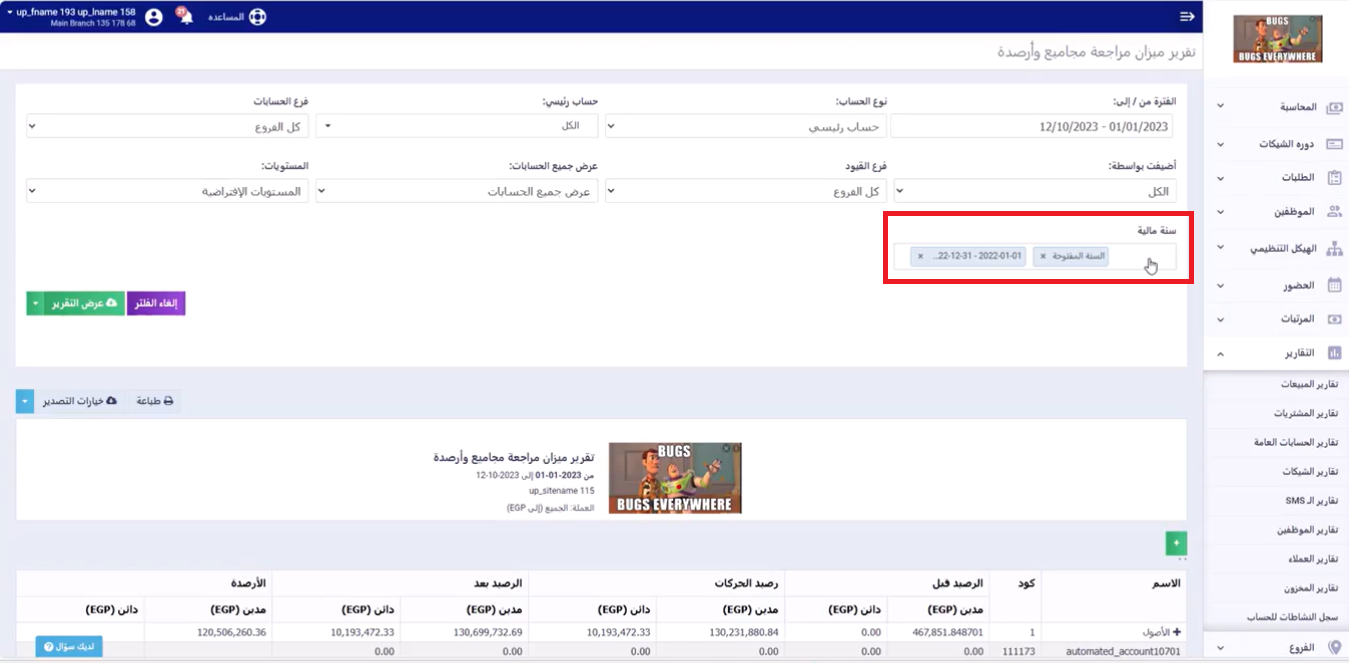Click the Branches (الفروع) location pin icon

(x=1334, y=648)
